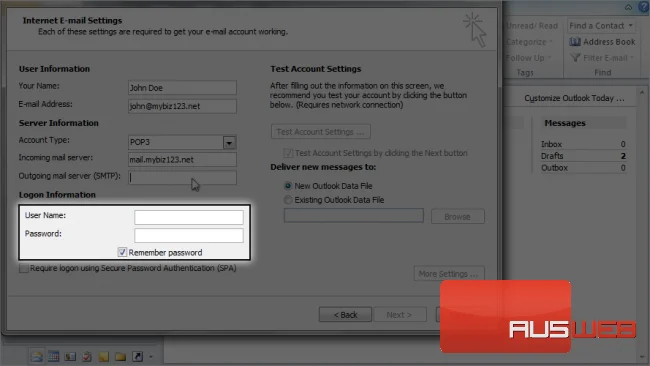The height and width of the screenshot is (366, 650).
Task: Open the Tasks view icon
Action: pos(87,356)
